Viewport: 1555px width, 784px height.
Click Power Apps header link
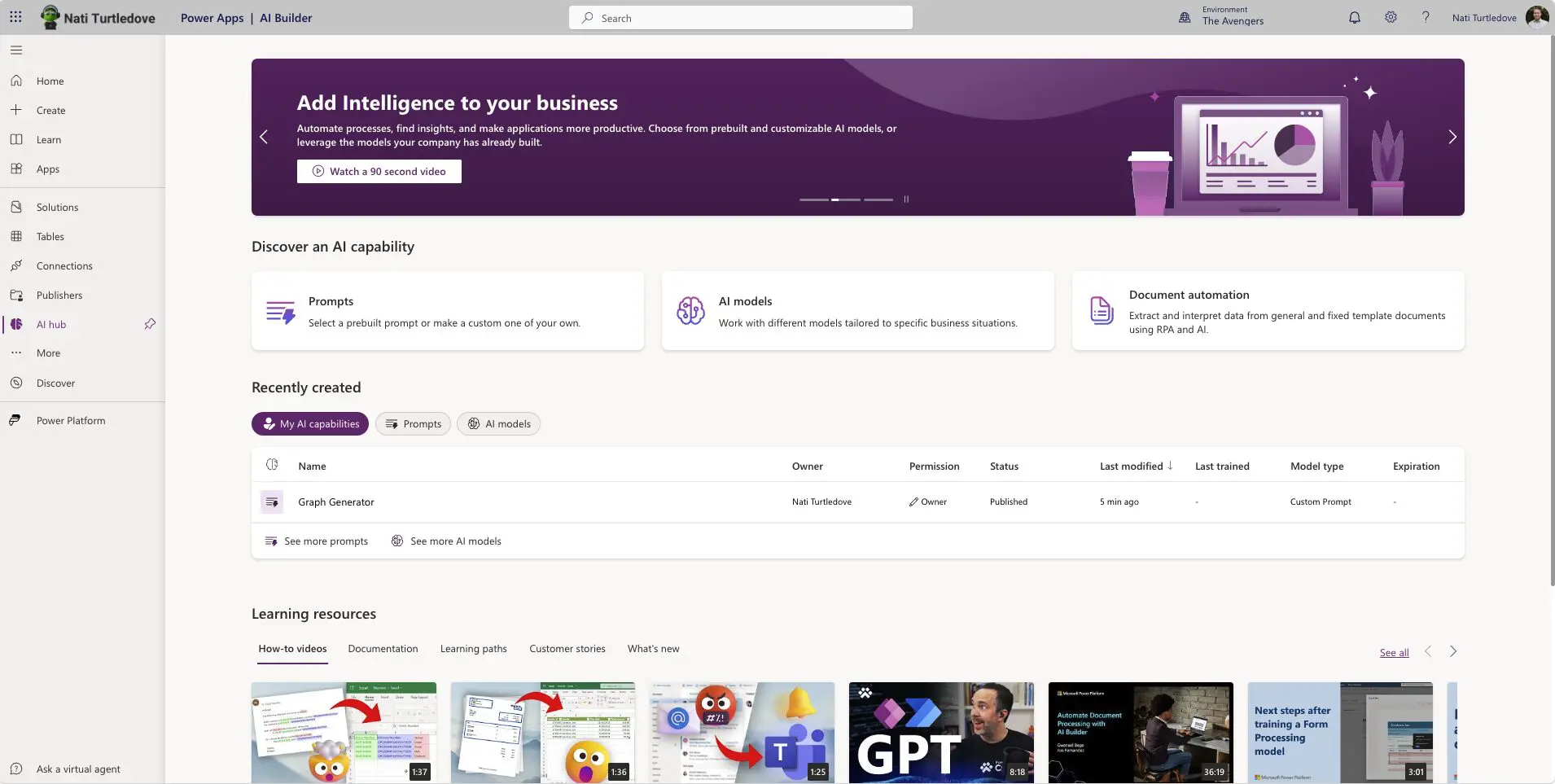pos(212,18)
